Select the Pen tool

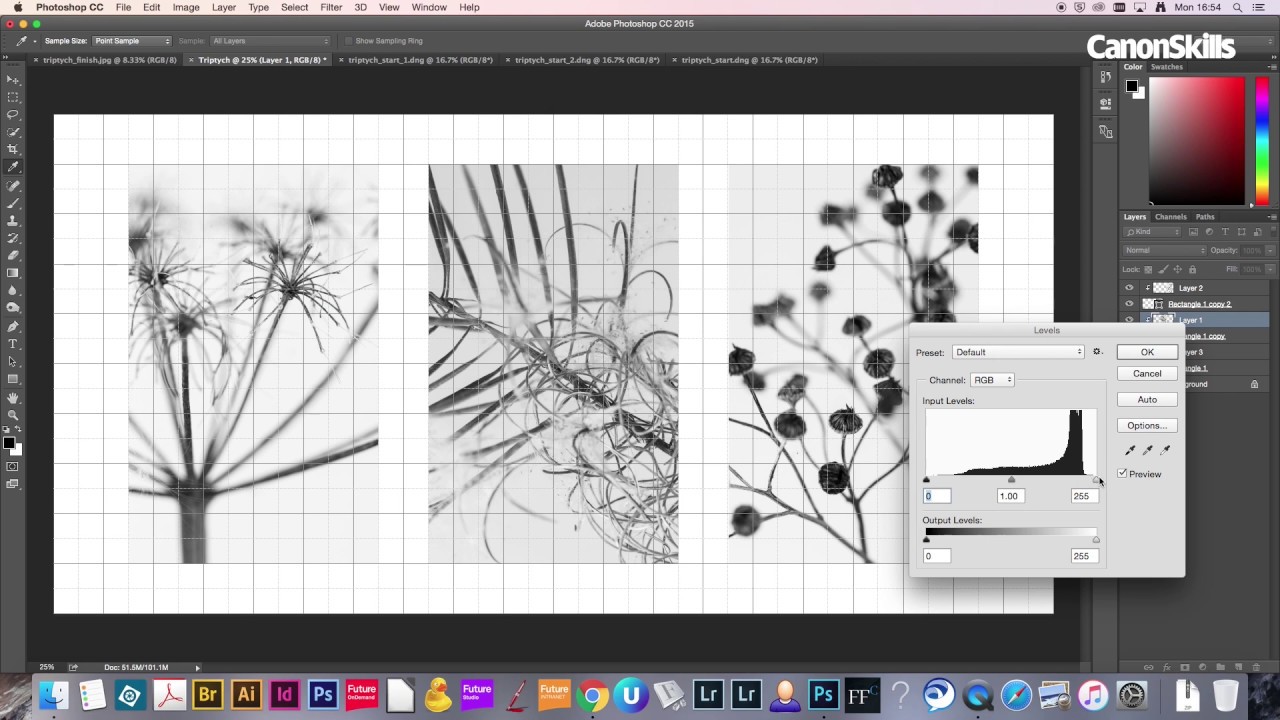point(13,326)
